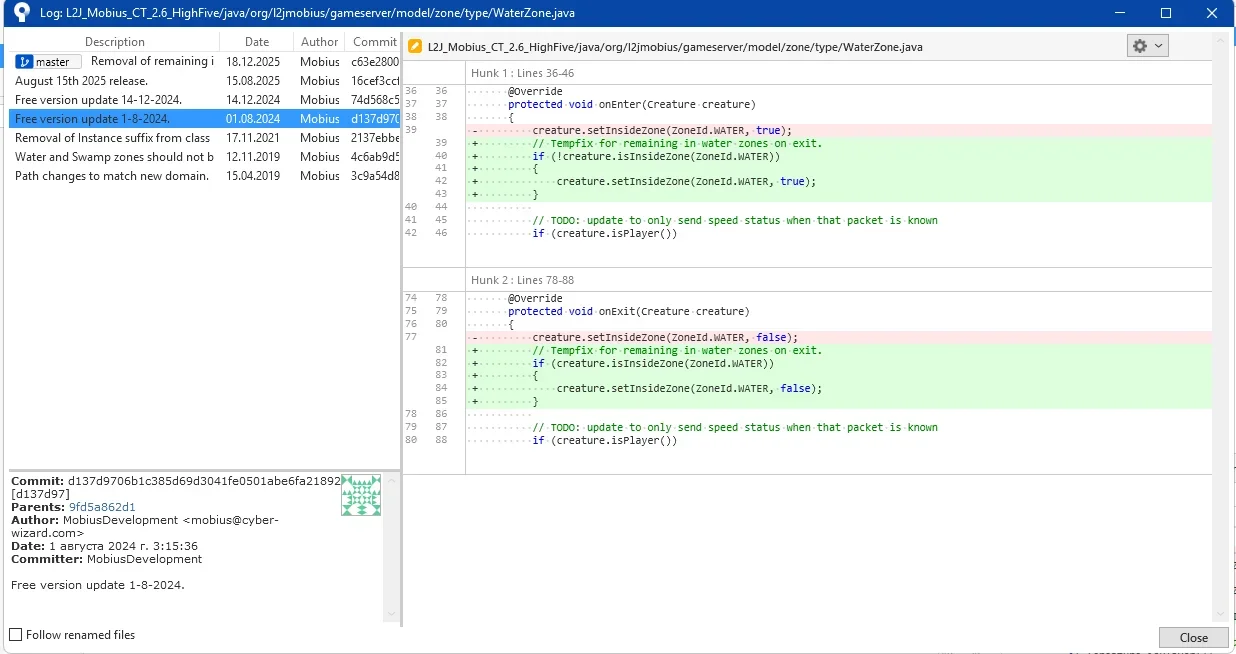
Task: Select commit 'Free version update 1-8-2024.'
Action: point(204,119)
